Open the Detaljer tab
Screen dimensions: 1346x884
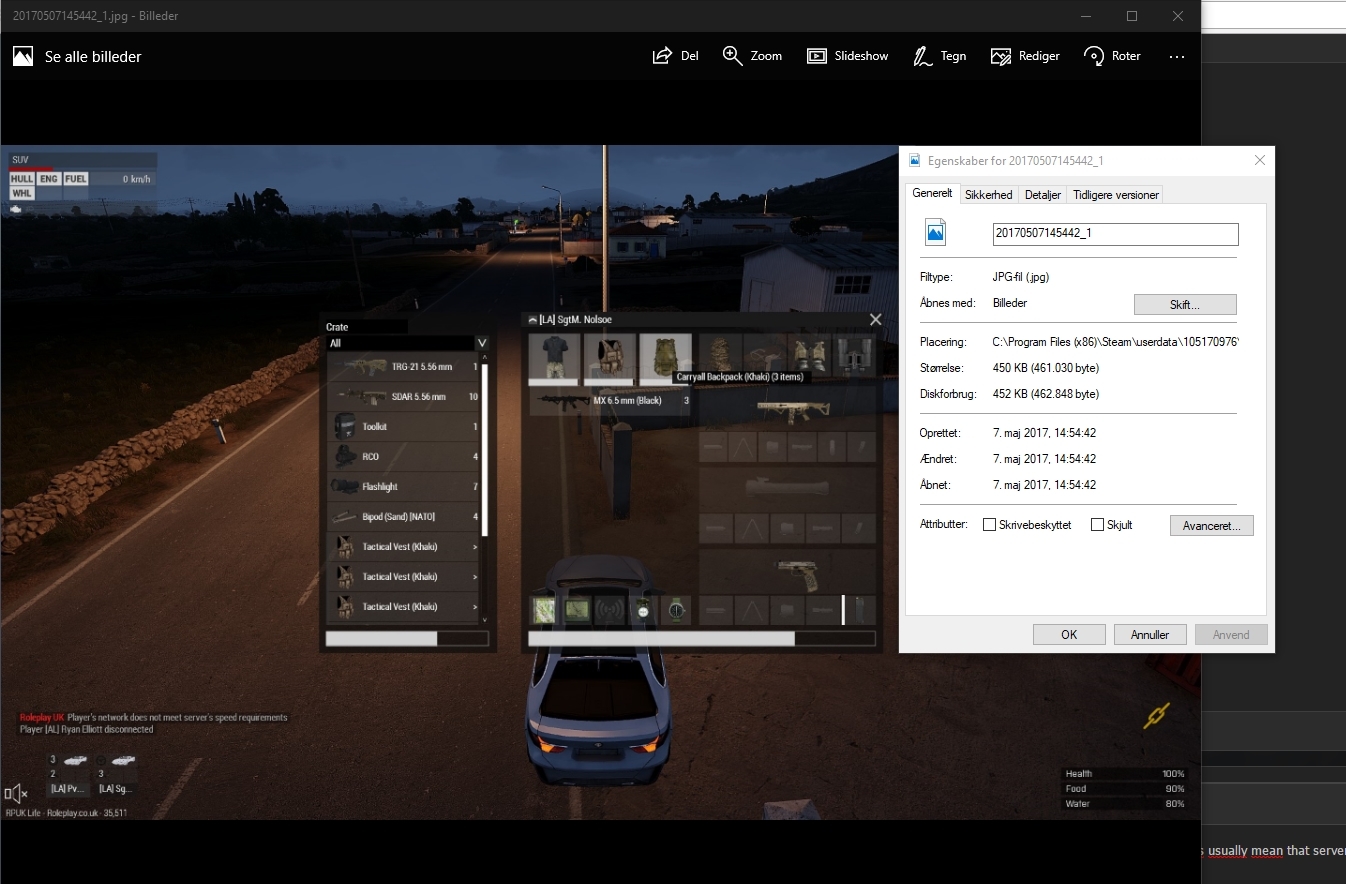pyautogui.click(x=1042, y=195)
